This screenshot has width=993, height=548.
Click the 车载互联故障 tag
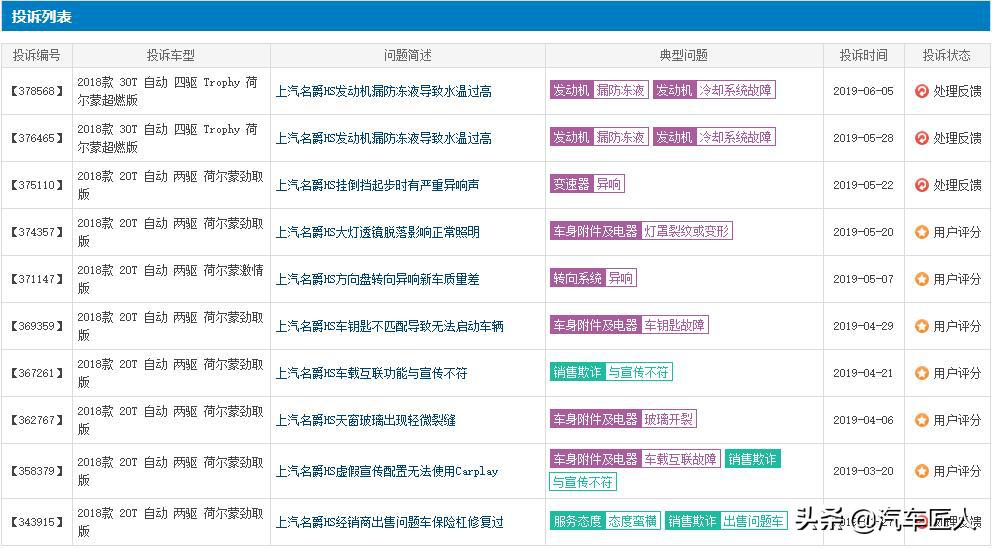(681, 459)
